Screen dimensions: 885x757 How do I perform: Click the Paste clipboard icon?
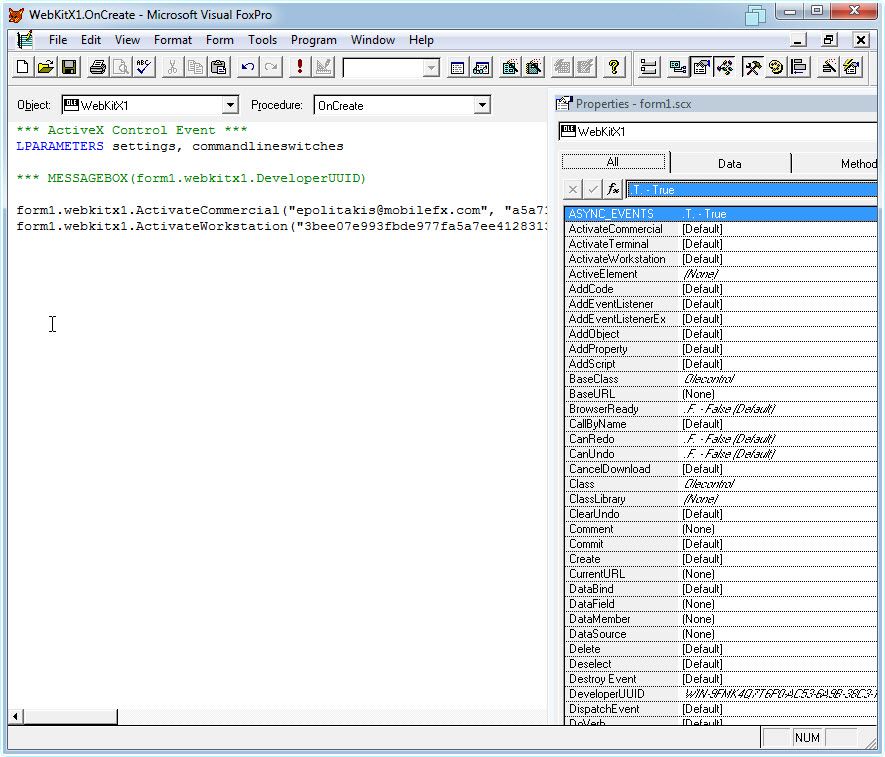point(218,67)
